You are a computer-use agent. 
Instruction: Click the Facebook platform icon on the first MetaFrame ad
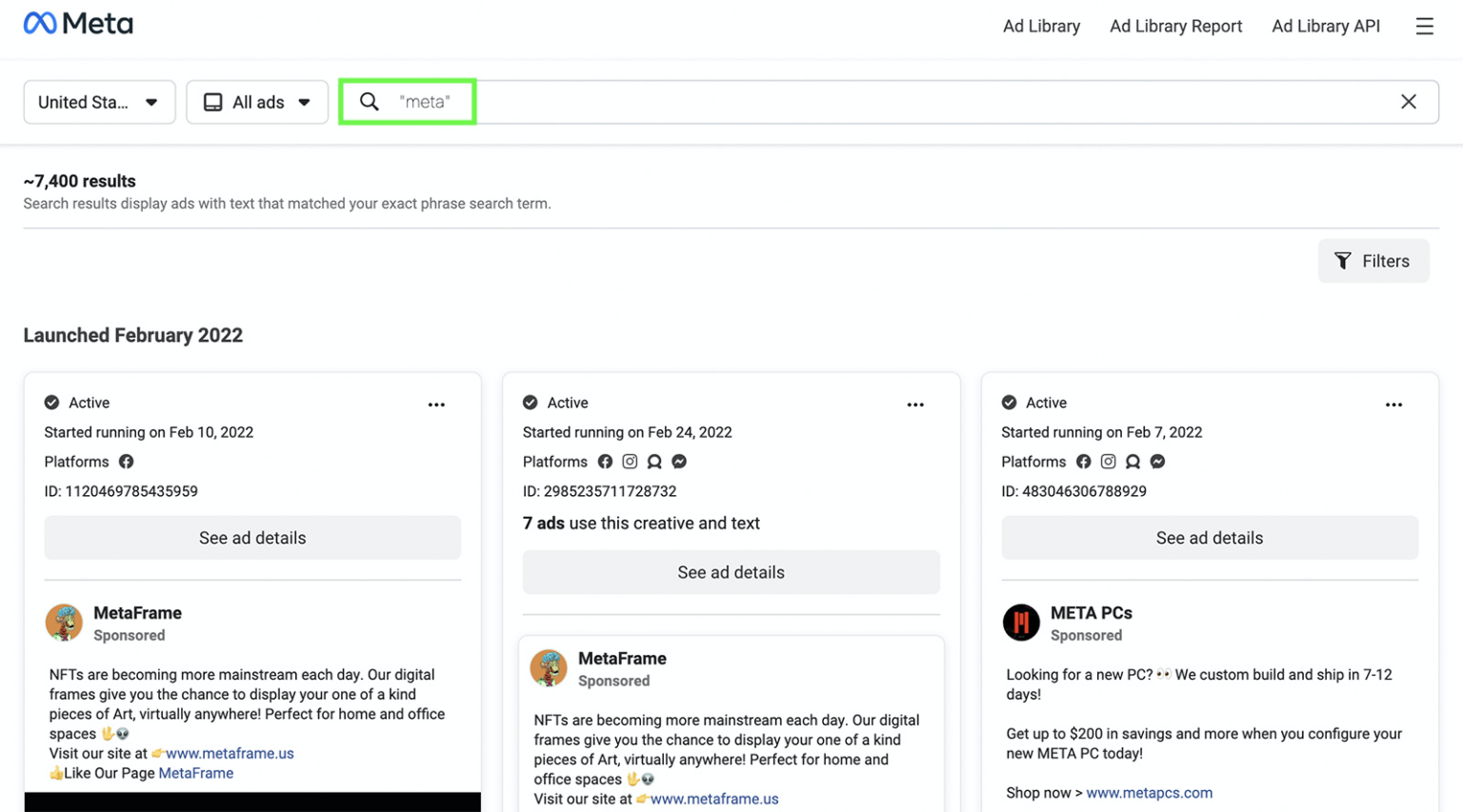[126, 461]
